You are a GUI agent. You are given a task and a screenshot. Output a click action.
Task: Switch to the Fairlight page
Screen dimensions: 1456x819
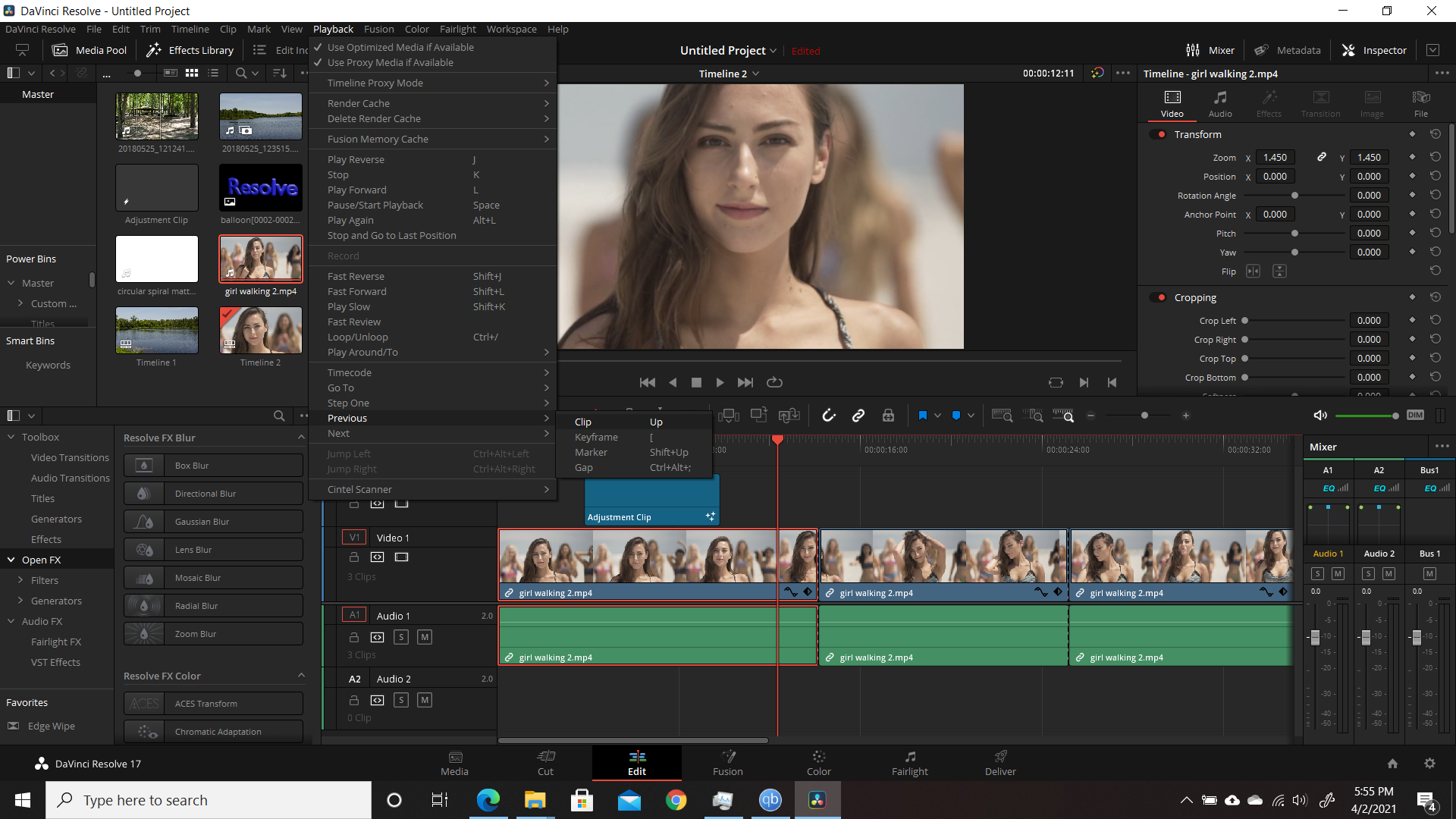[x=910, y=763]
